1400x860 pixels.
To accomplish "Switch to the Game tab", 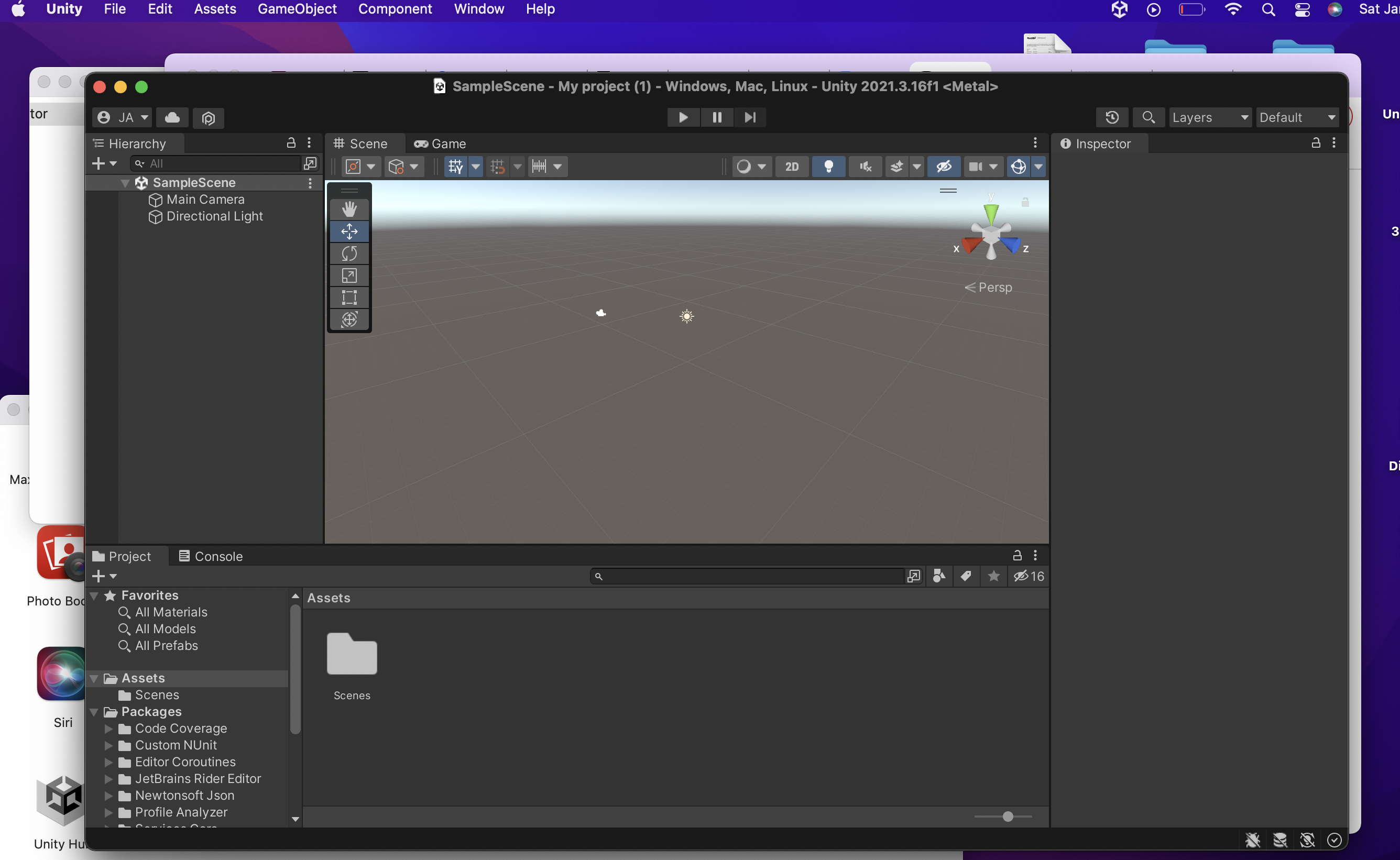I will pos(440,144).
